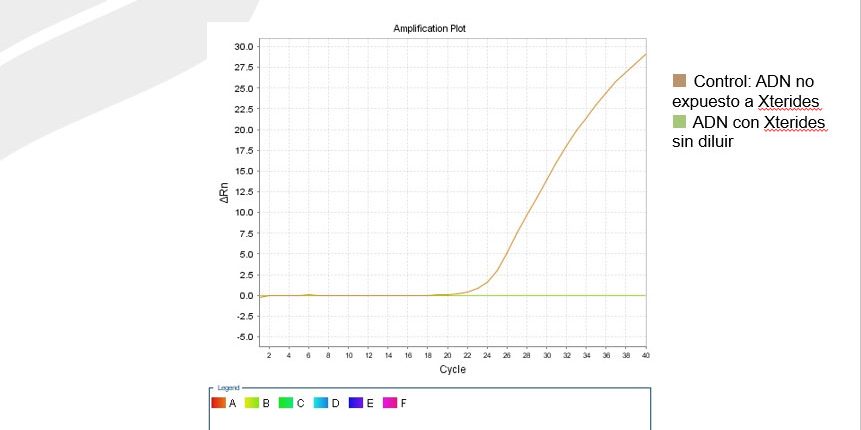The height and width of the screenshot is (430, 861).
Task: Click the Amplification Plot title
Action: point(429,29)
